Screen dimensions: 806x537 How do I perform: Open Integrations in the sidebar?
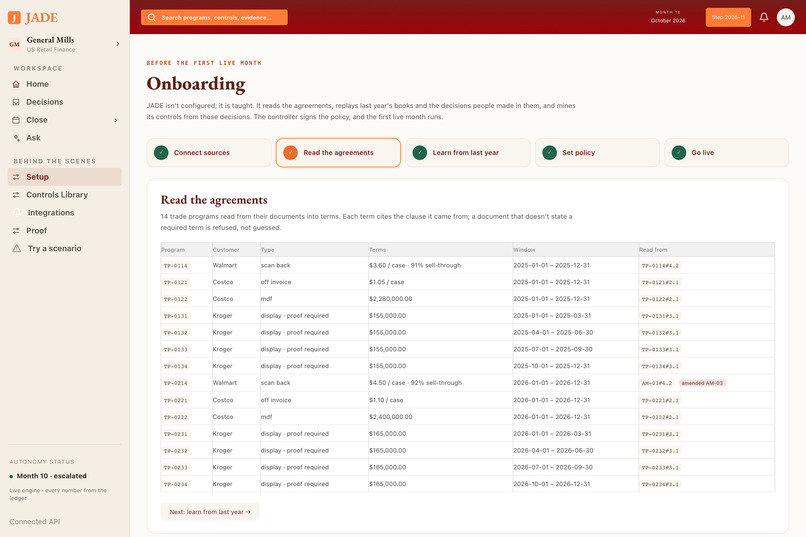point(64,213)
